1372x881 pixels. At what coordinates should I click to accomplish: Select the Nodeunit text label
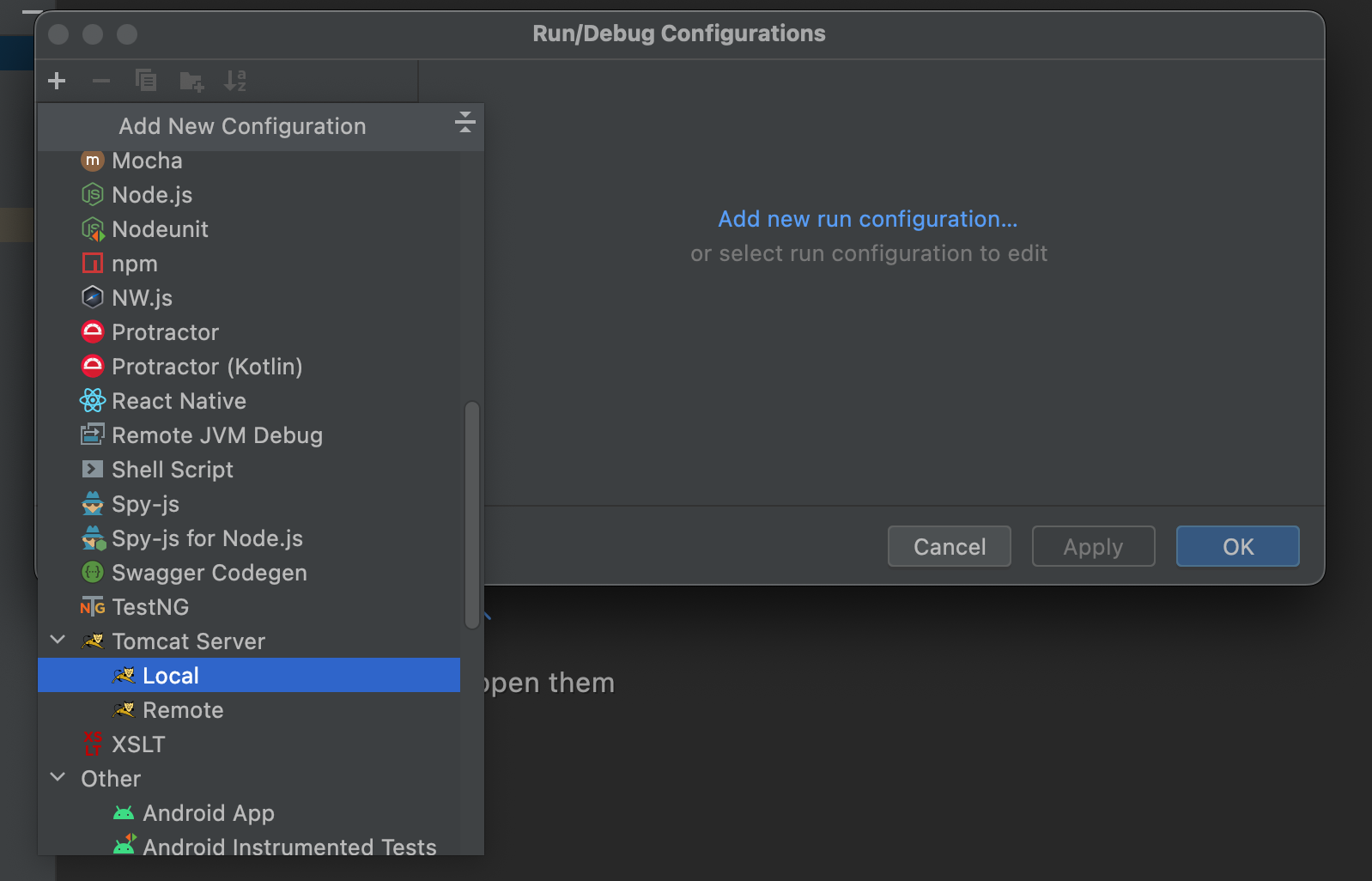(160, 229)
